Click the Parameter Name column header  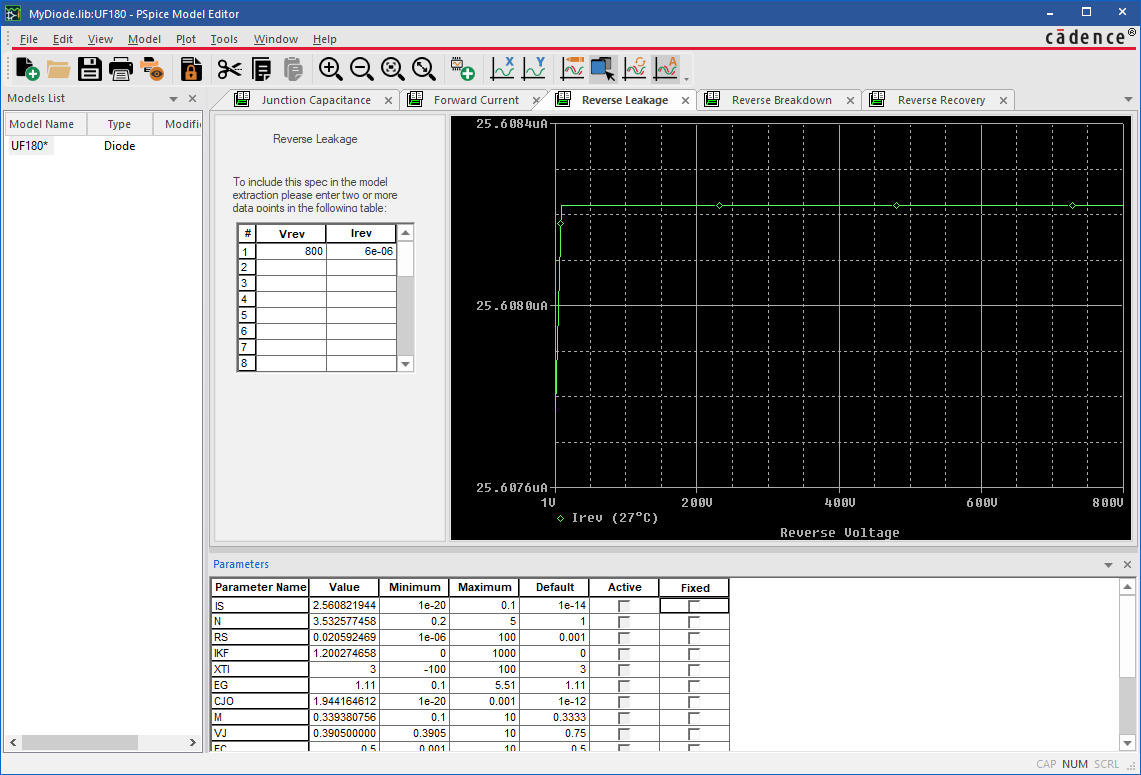pos(261,587)
